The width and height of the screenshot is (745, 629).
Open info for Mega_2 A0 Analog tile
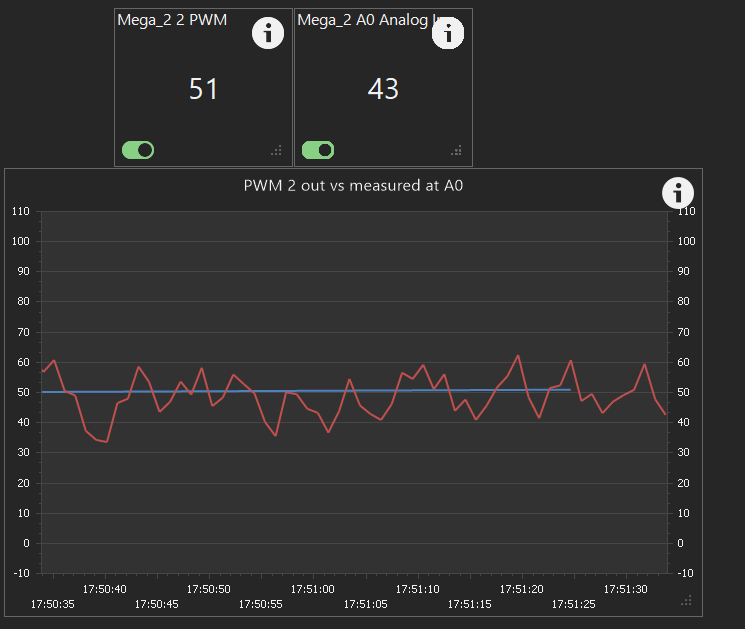[x=448, y=33]
